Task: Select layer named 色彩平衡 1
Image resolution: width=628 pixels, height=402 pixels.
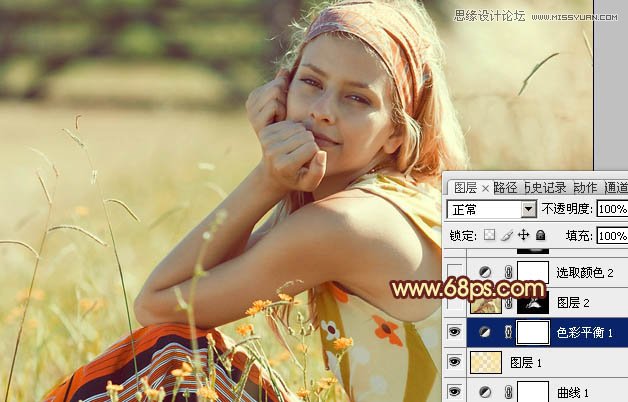Action: tap(585, 333)
